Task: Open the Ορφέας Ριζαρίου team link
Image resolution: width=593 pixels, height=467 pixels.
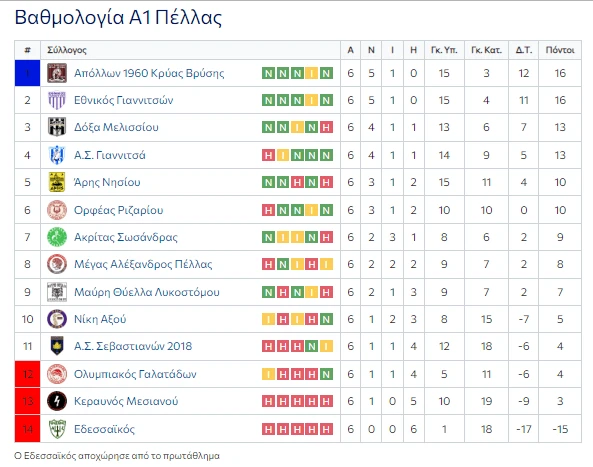Action: coord(118,210)
